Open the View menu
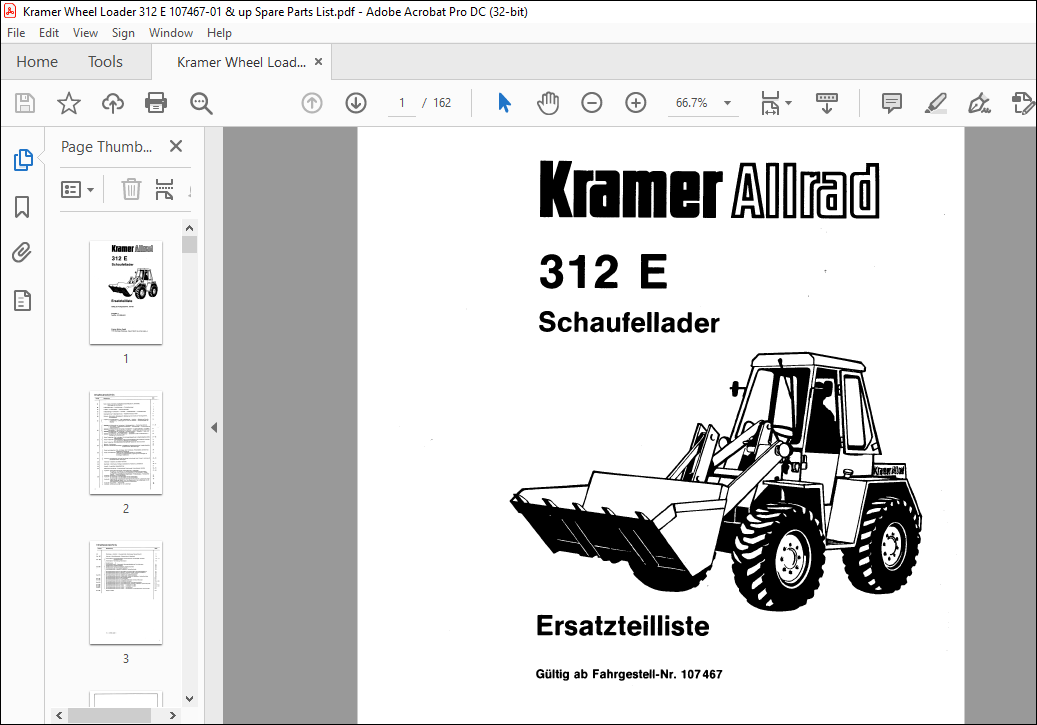 coord(85,32)
